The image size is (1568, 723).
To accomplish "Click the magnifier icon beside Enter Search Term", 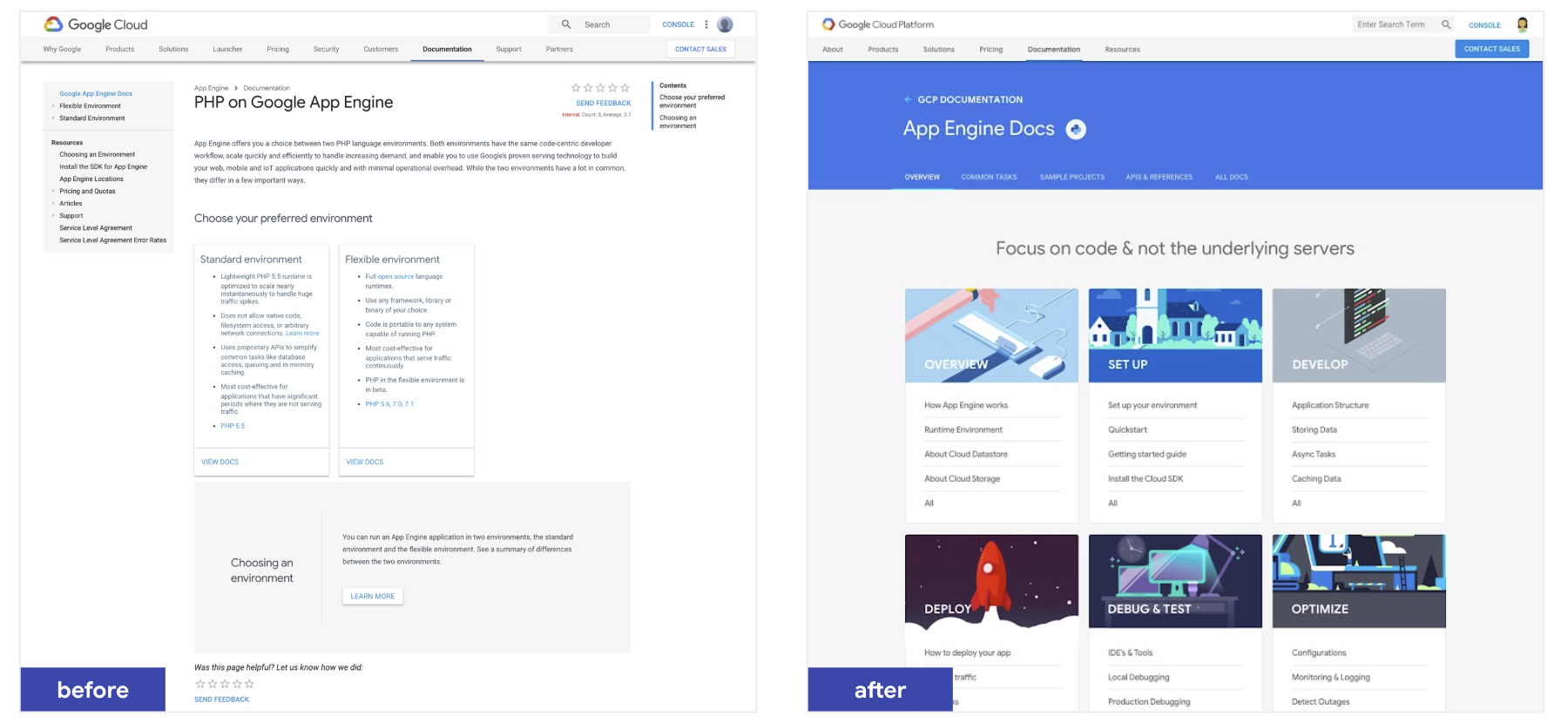I will [1446, 24].
